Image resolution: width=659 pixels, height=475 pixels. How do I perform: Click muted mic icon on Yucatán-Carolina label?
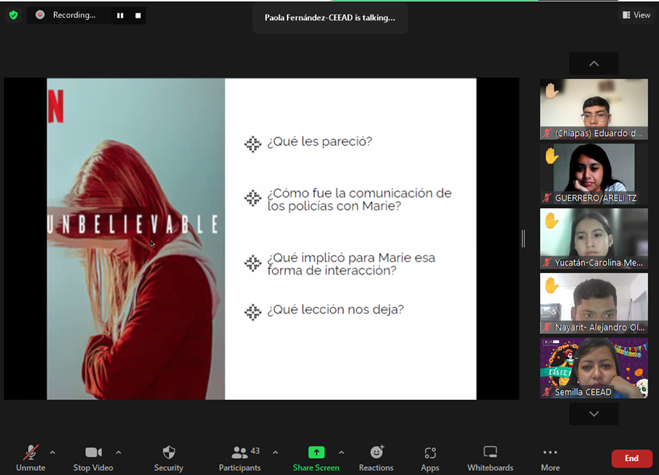click(547, 263)
